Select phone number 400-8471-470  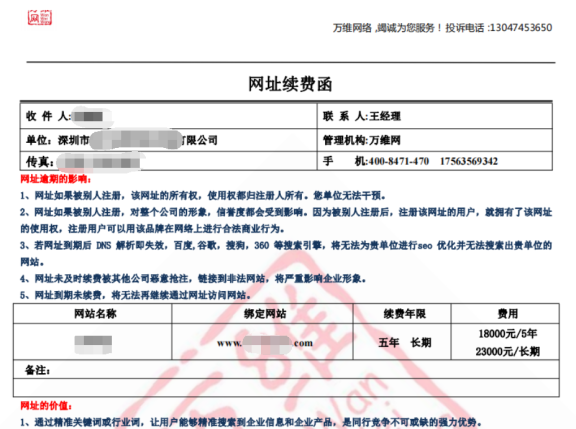point(399,161)
